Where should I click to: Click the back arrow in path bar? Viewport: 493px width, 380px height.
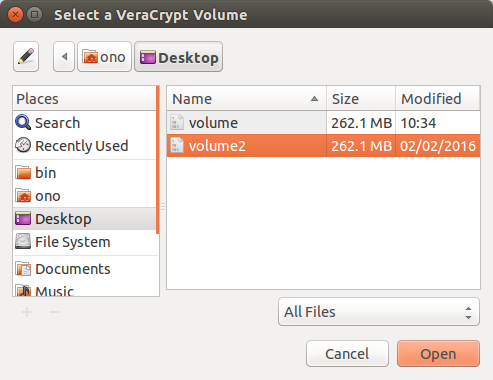click(64, 57)
